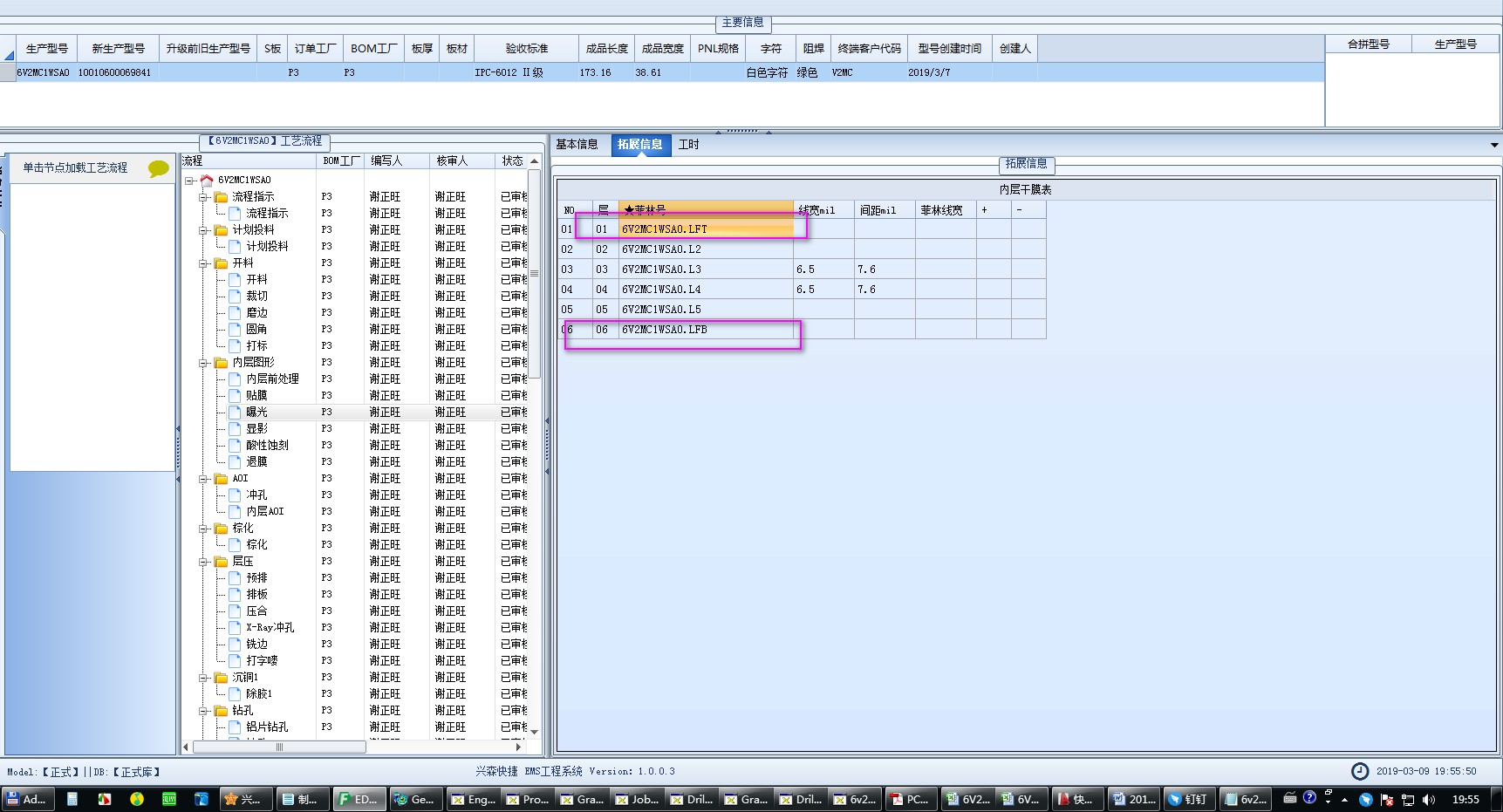Collapse the 内层图形 folder node

pos(203,363)
